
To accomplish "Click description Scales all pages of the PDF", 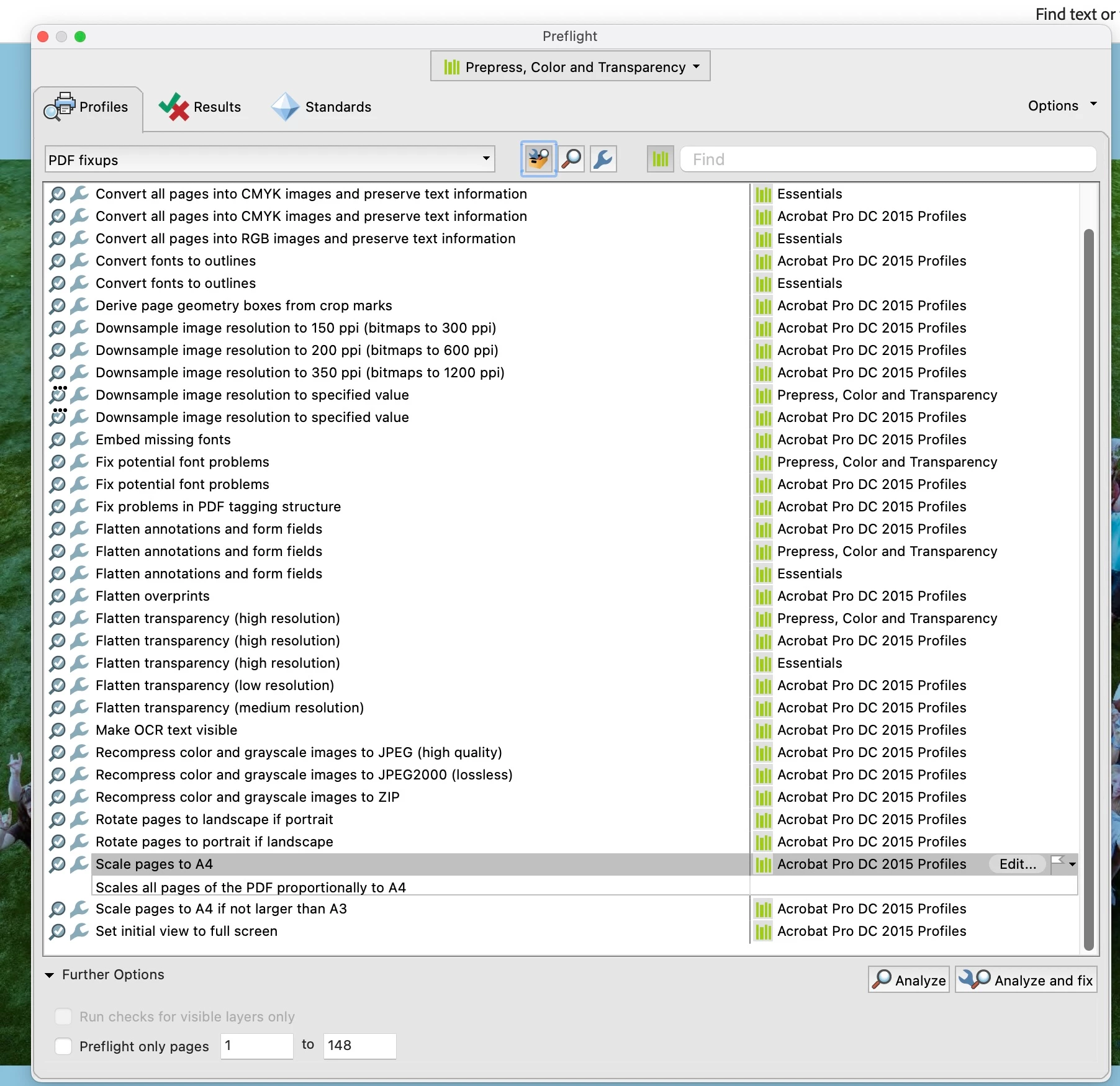I will point(251,887).
